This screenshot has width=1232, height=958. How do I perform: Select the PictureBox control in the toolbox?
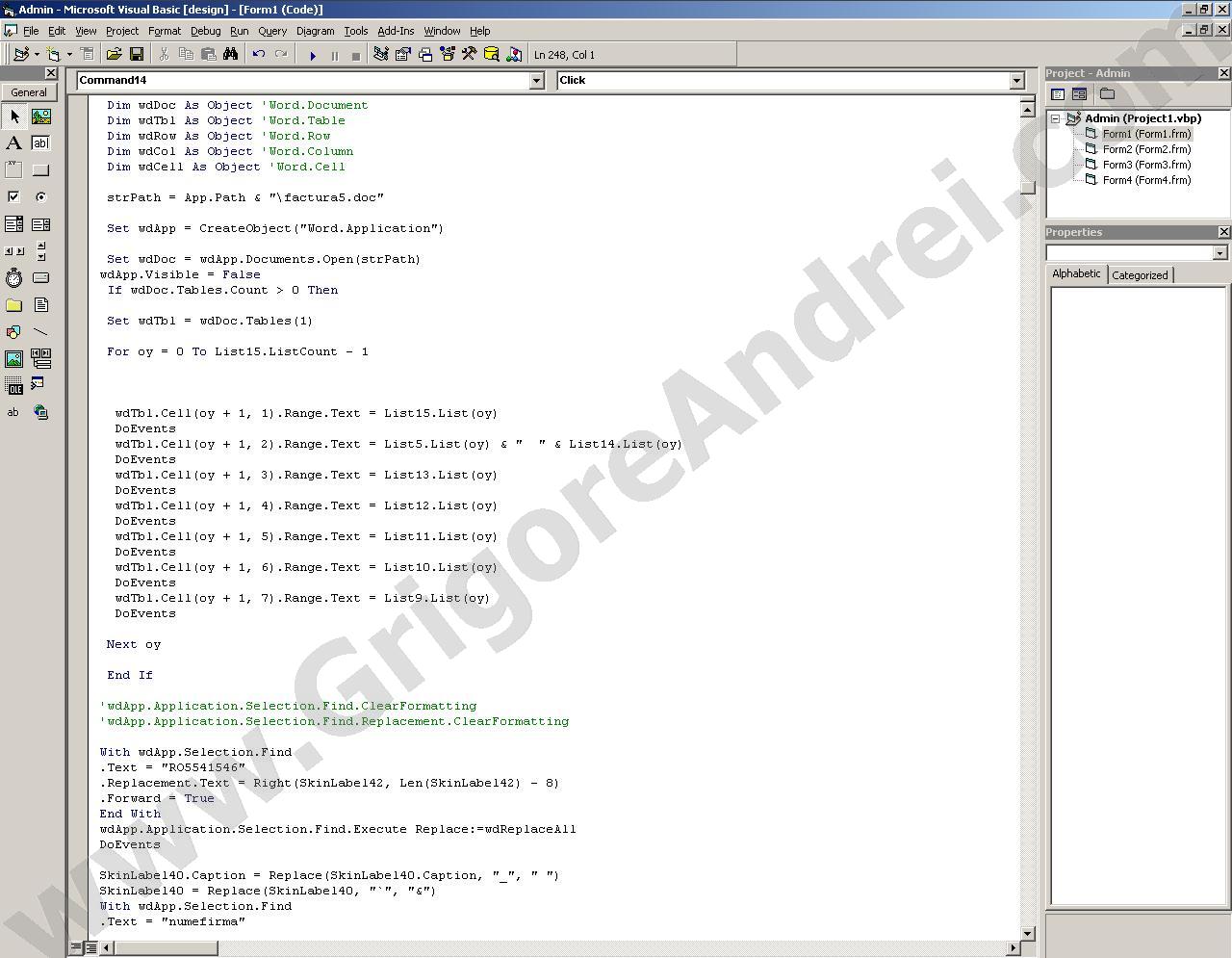click(x=40, y=117)
